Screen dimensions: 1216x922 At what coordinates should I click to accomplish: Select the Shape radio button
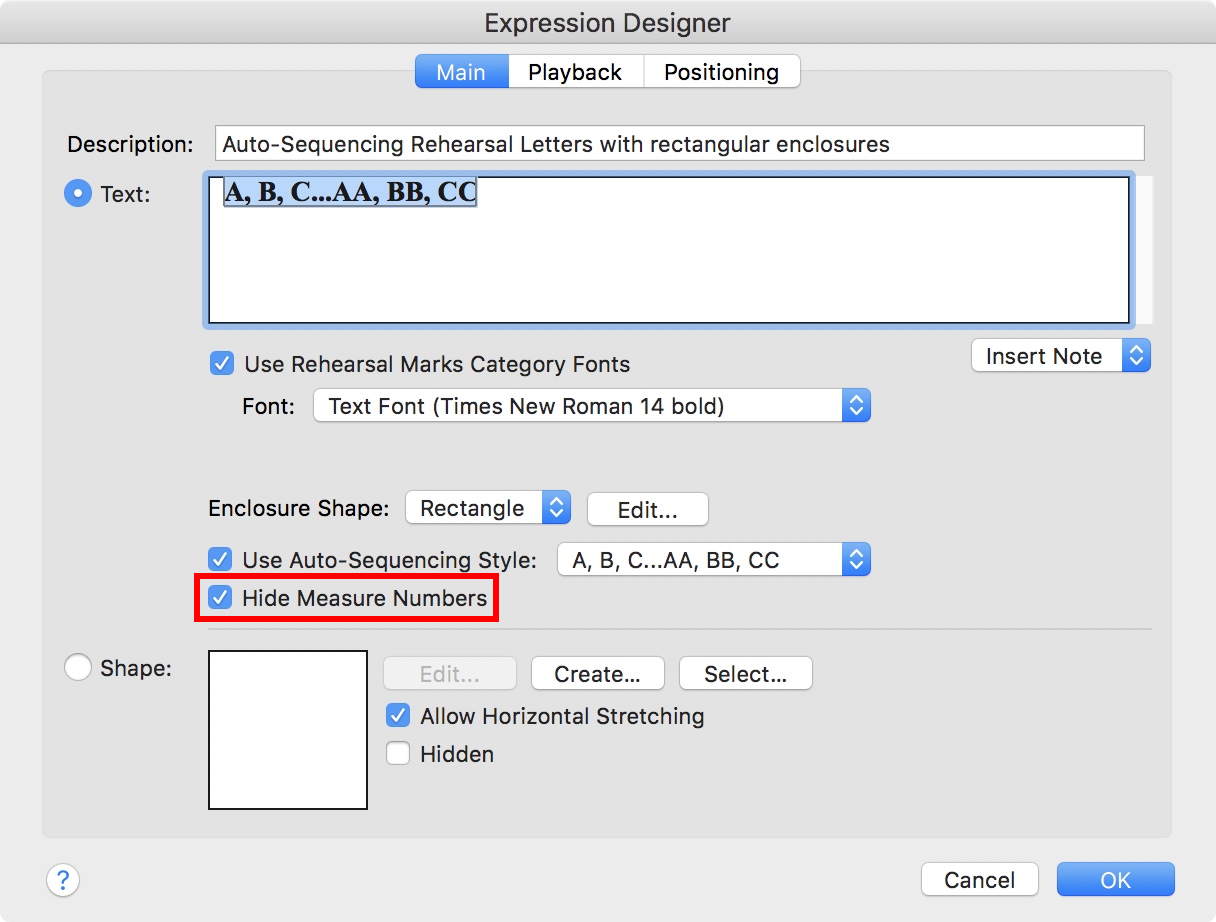coord(77,667)
